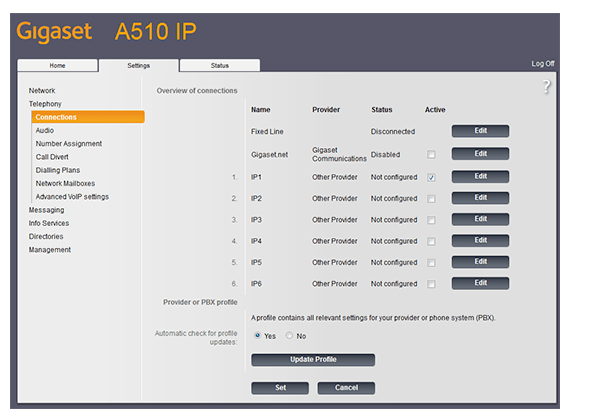Switch to the Home tab
This screenshot has height=417, width=589.
(x=57, y=65)
